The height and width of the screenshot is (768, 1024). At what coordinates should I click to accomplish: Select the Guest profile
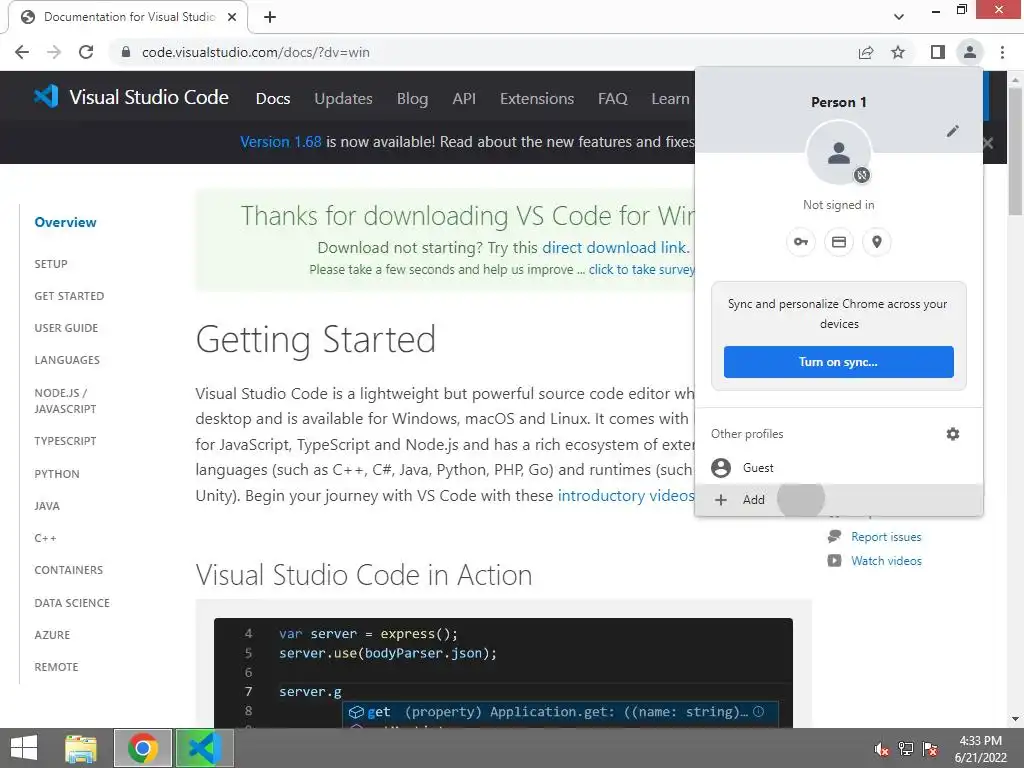839,468
